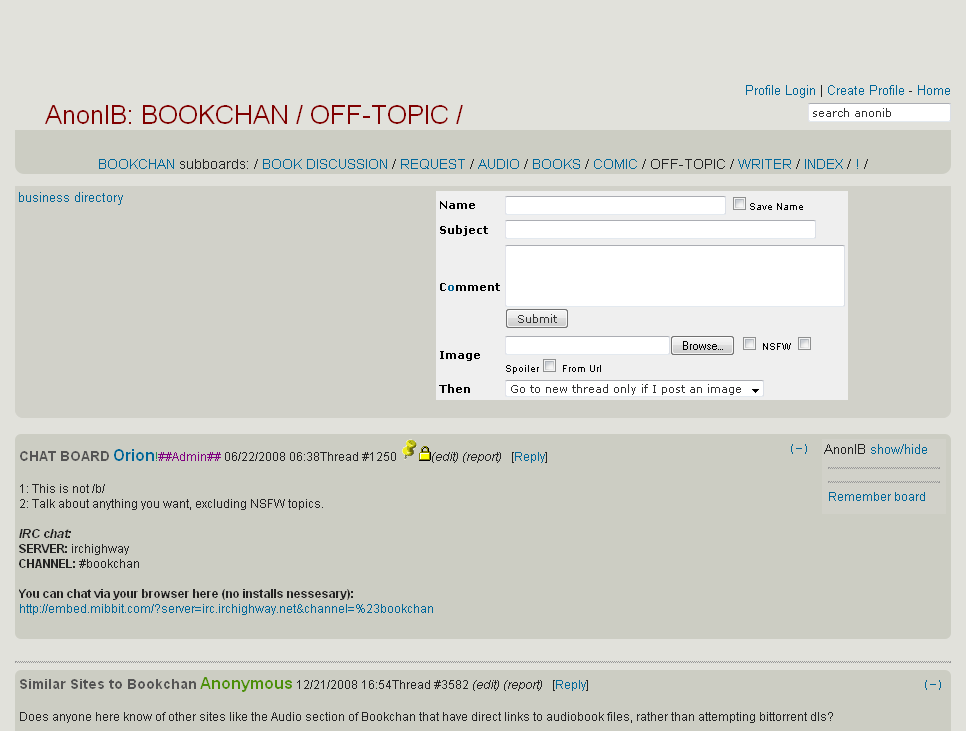Click the Browse image button

[x=702, y=345]
